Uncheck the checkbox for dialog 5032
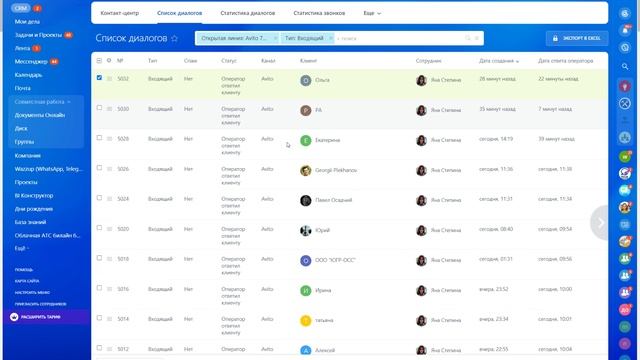Viewport: 640px width, 360px height. pos(99,78)
